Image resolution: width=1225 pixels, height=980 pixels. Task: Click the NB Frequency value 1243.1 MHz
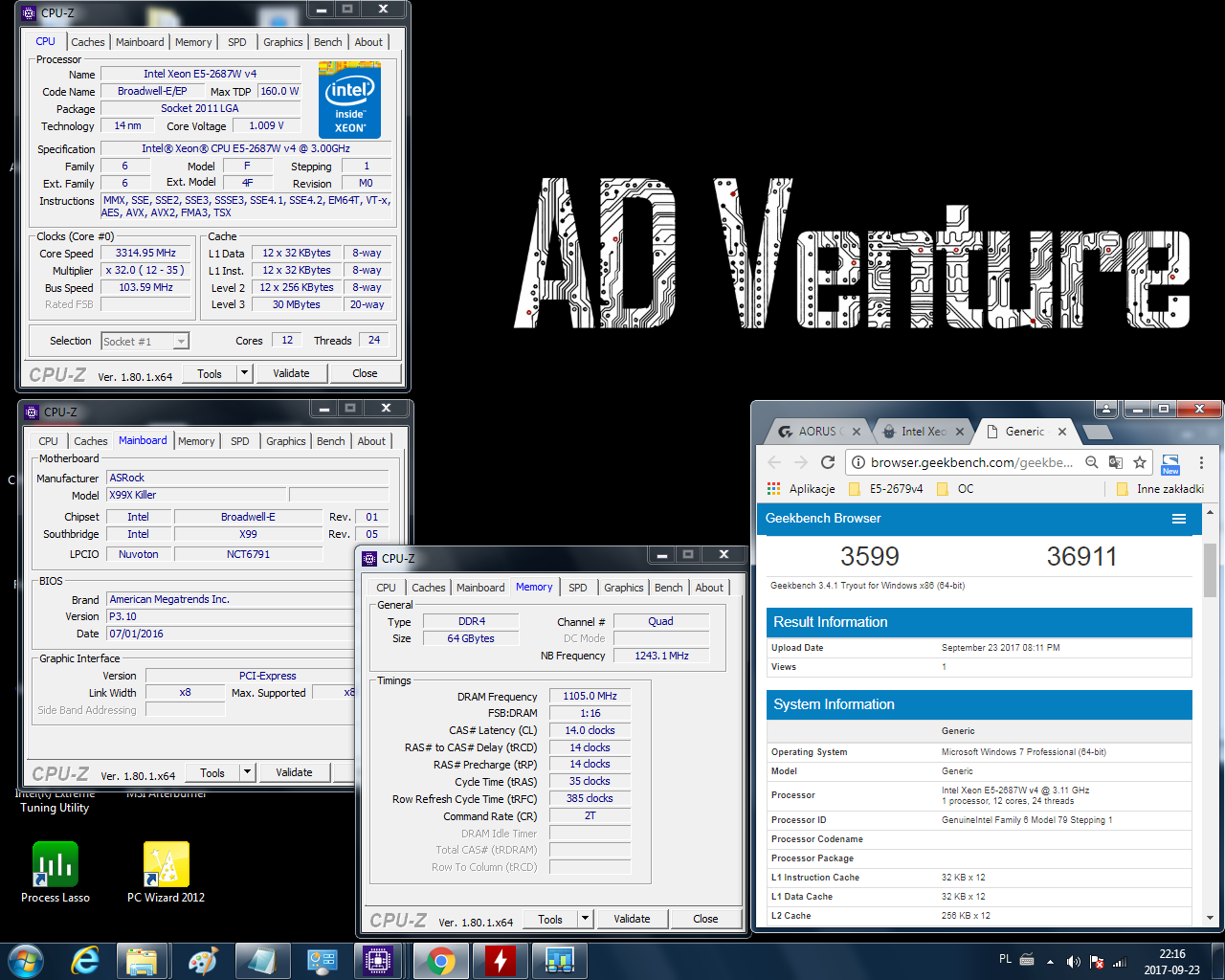[x=661, y=656]
